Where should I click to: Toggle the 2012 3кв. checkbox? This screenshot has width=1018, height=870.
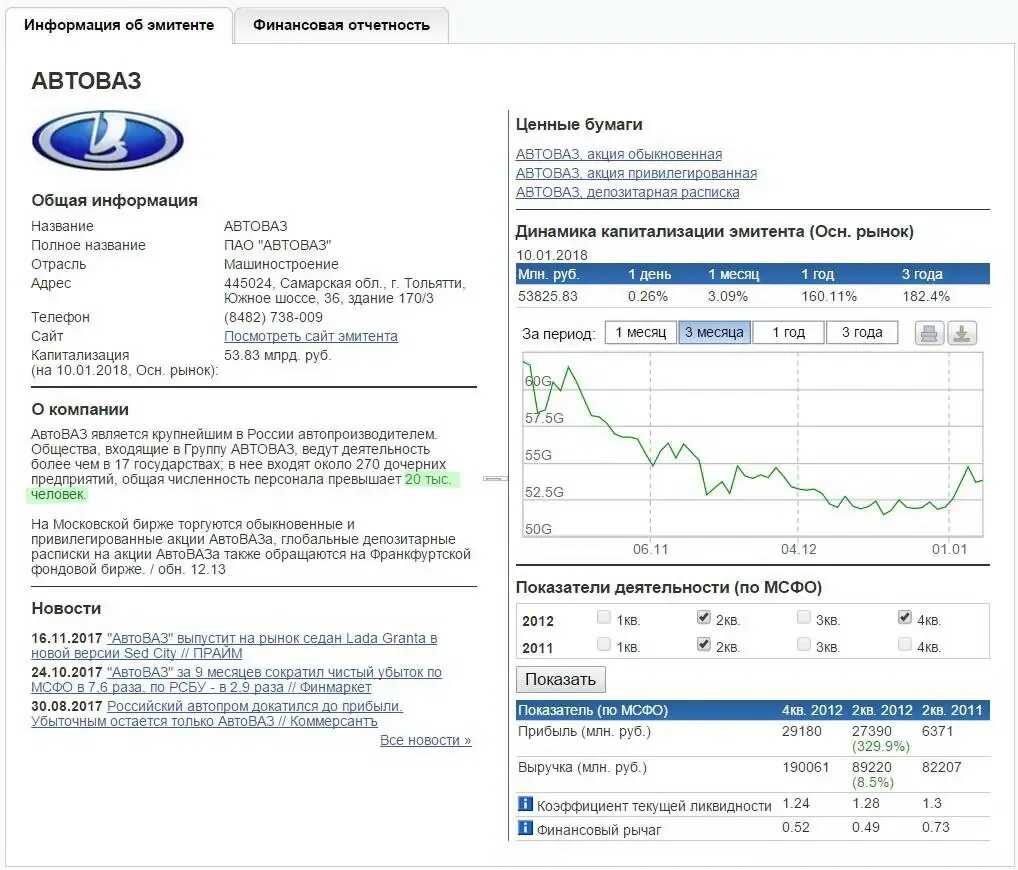pyautogui.click(x=804, y=617)
